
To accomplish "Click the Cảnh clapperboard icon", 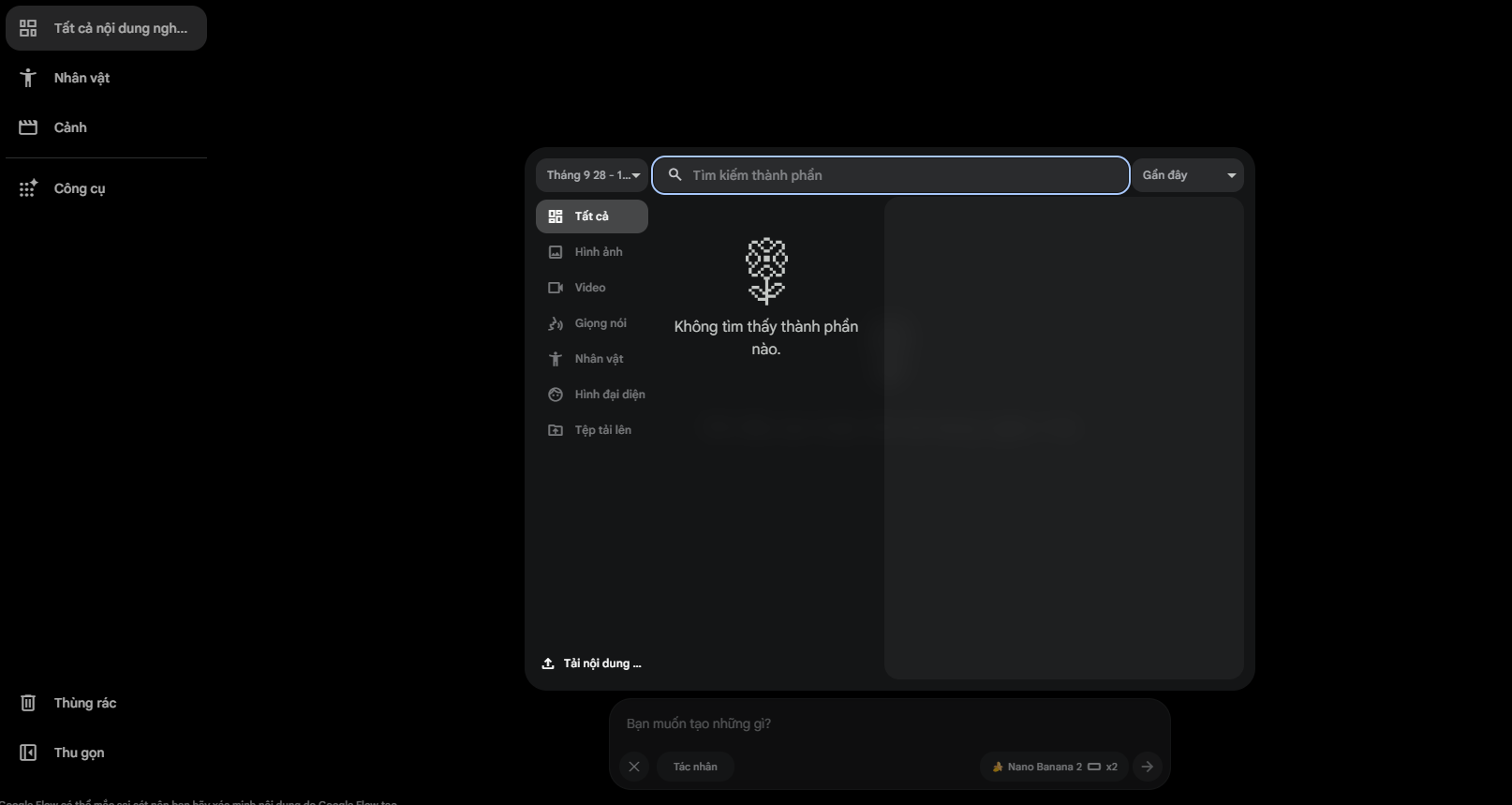I will coord(28,127).
